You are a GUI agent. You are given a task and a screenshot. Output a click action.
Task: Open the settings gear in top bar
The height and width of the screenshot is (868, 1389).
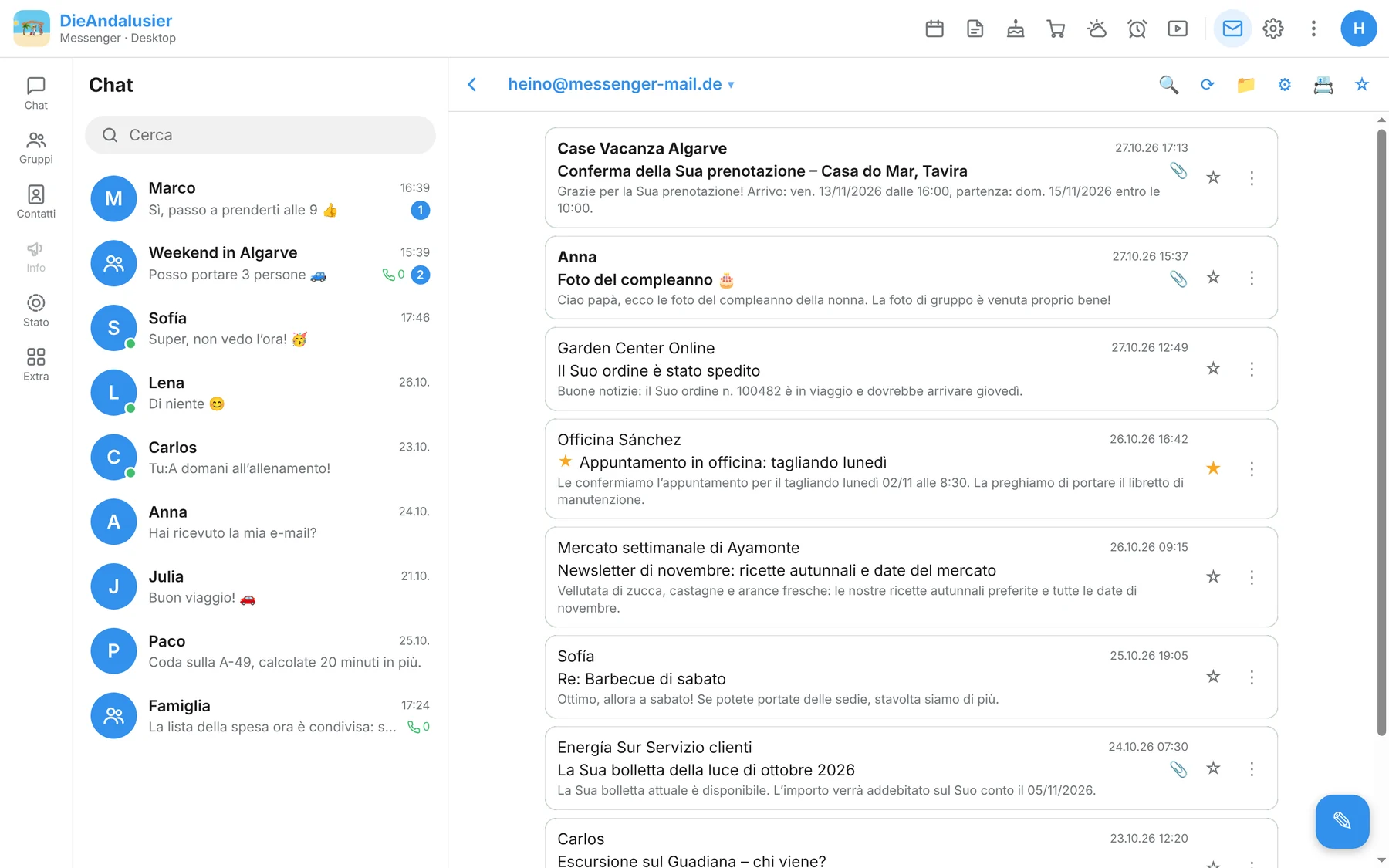1273,29
